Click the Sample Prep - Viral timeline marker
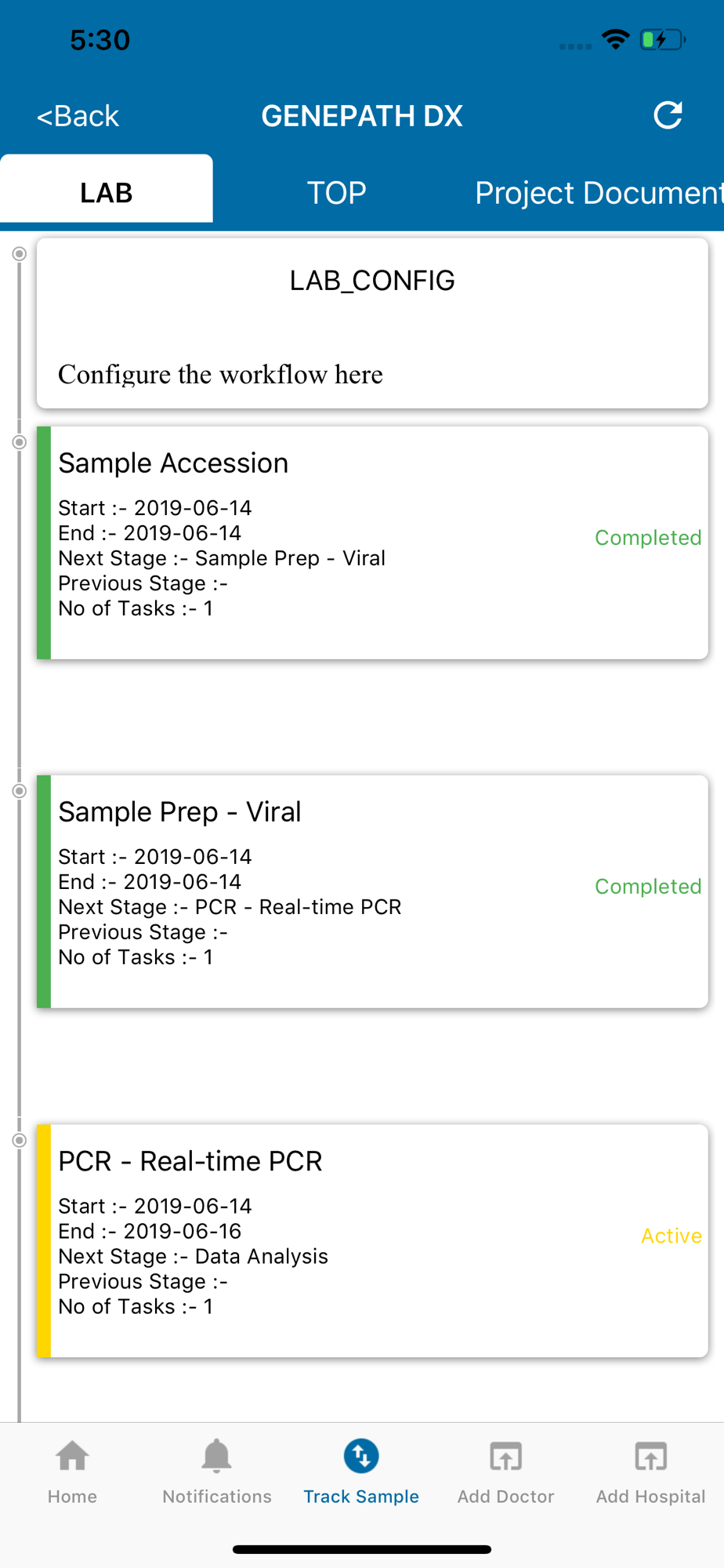 pyautogui.click(x=20, y=791)
